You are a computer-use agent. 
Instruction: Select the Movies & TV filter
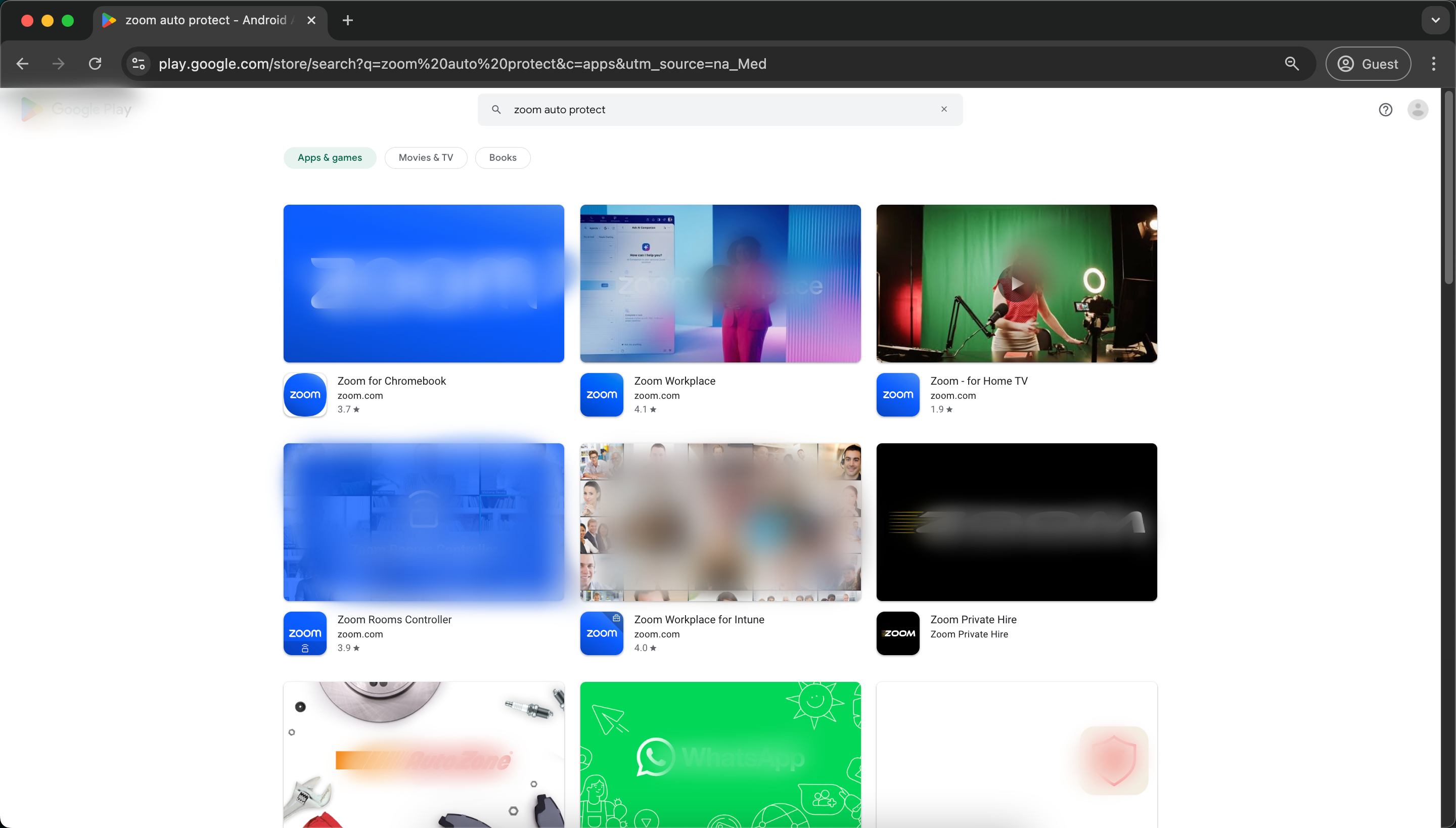(426, 158)
